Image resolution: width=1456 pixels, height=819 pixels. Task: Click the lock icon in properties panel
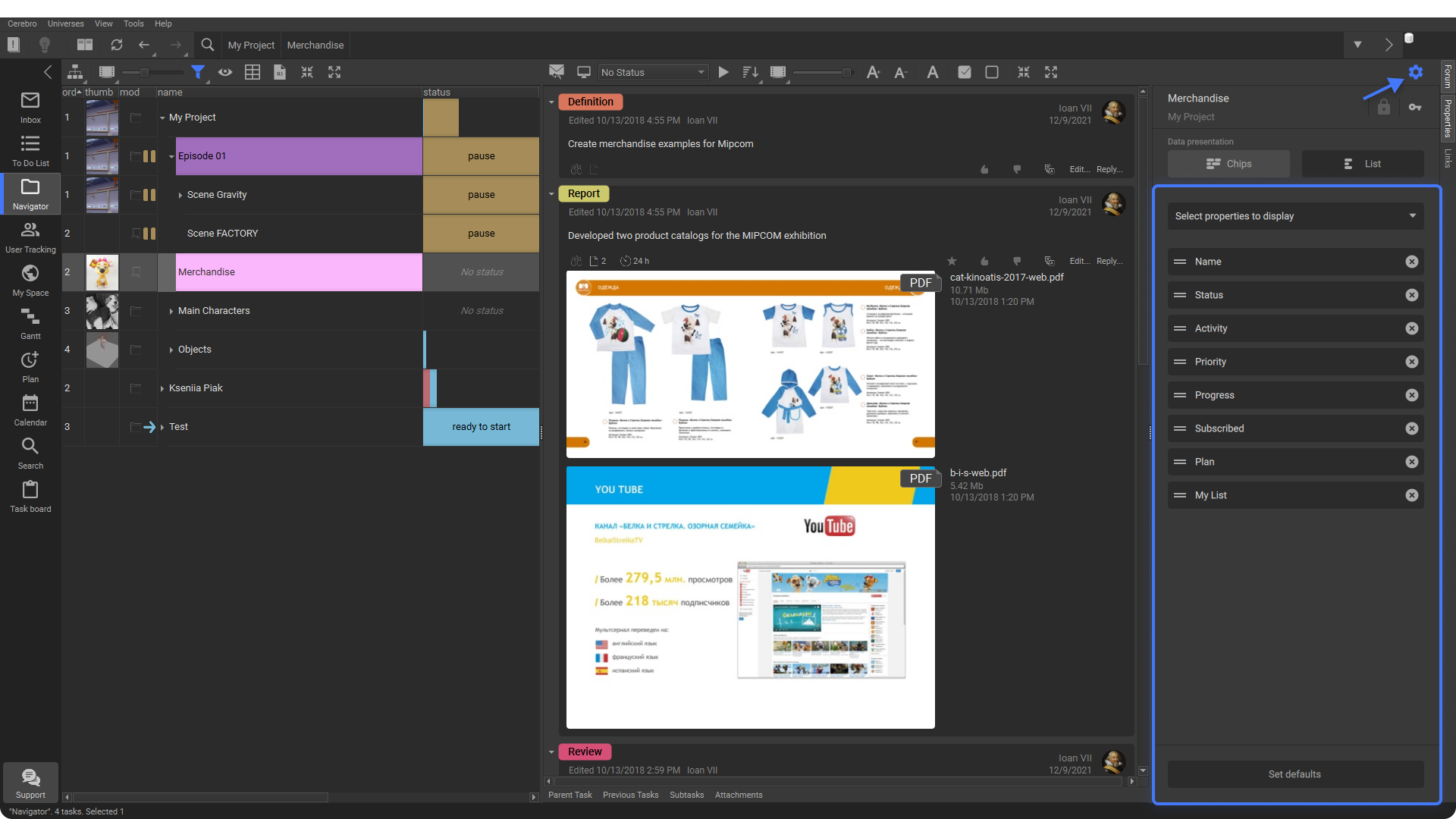1384,107
